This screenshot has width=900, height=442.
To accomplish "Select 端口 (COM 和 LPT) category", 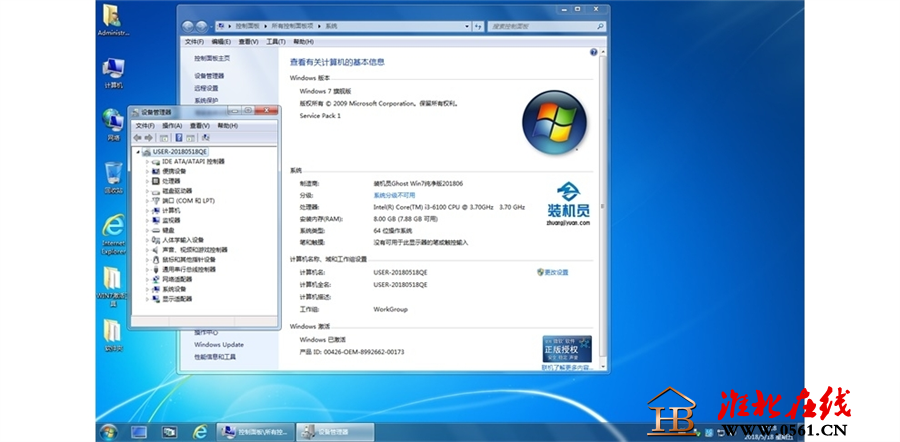I will click(188, 201).
